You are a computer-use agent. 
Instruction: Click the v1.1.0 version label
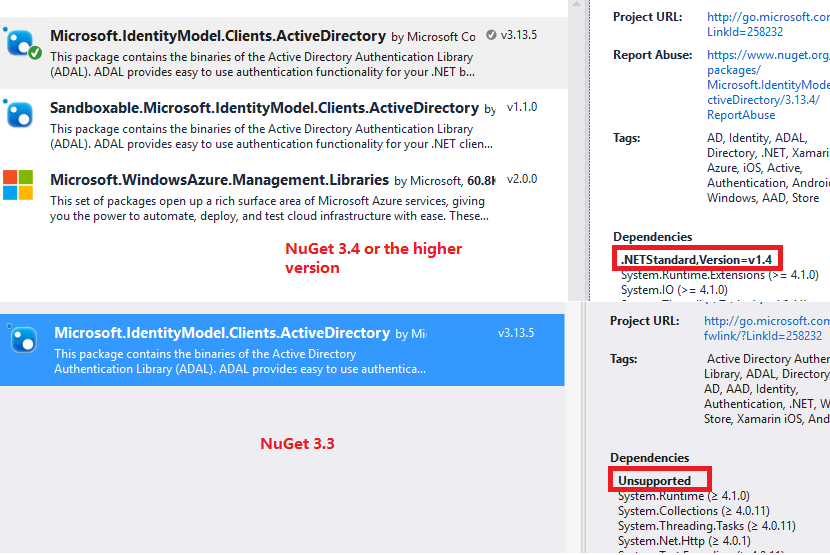coord(522,108)
